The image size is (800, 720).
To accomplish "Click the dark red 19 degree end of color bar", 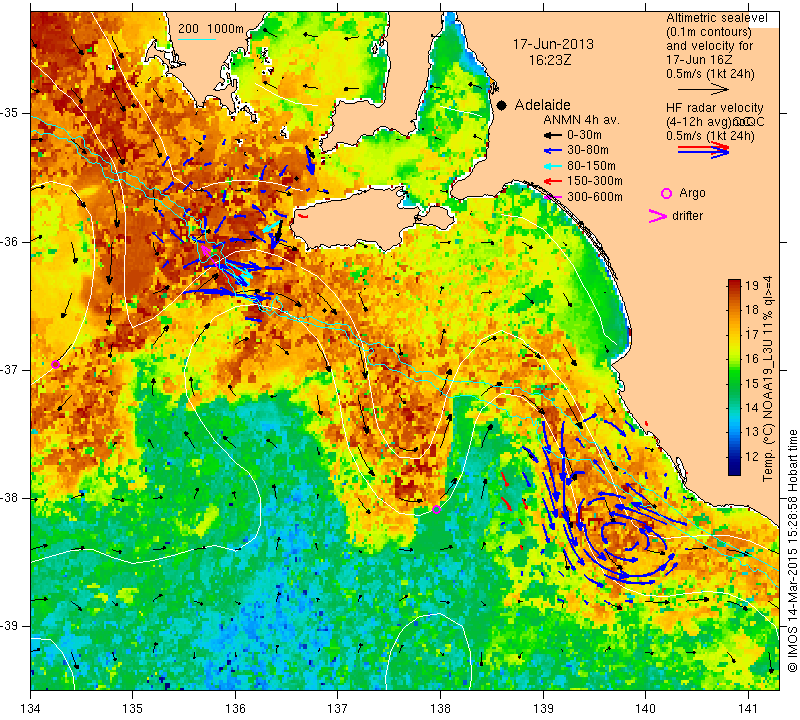I will [x=734, y=284].
